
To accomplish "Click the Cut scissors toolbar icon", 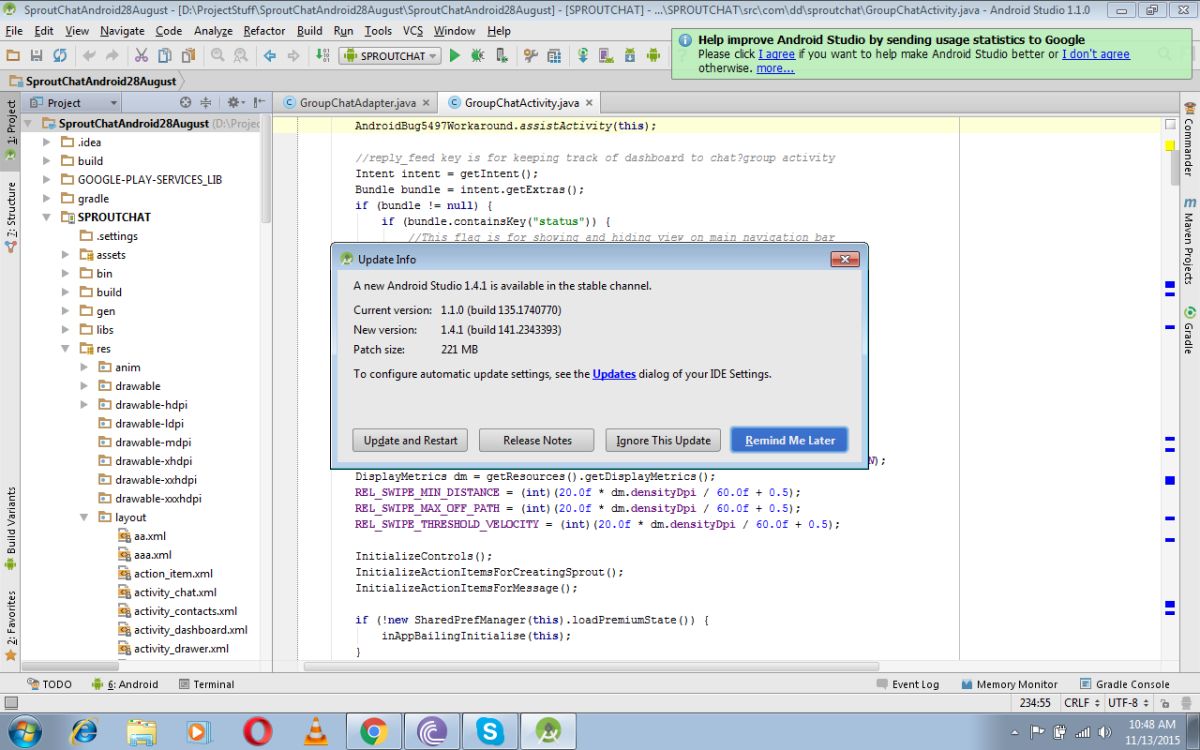I will click(141, 56).
